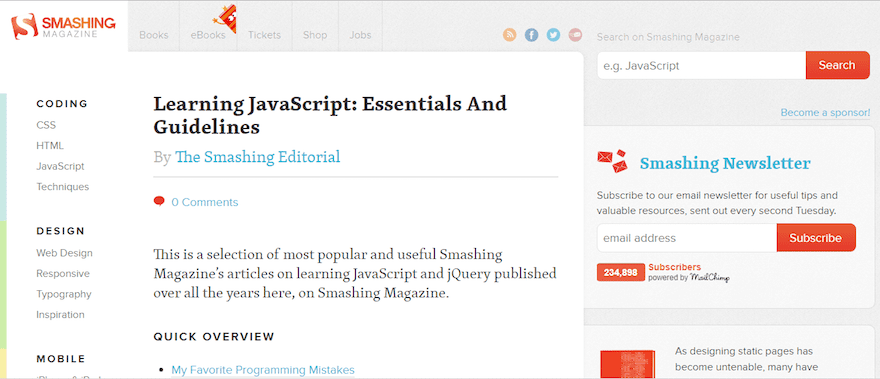Click the red comment bubble icon

[x=159, y=201]
